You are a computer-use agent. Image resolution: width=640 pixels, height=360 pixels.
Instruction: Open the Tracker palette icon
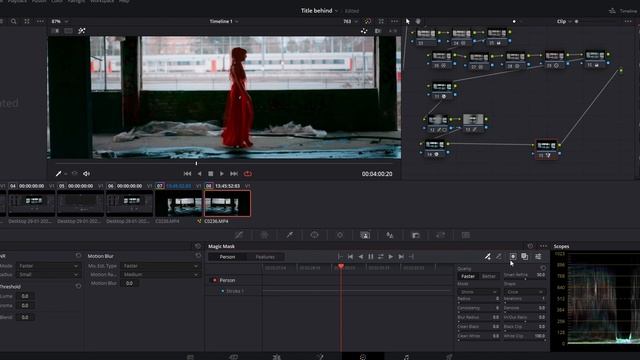click(340, 235)
